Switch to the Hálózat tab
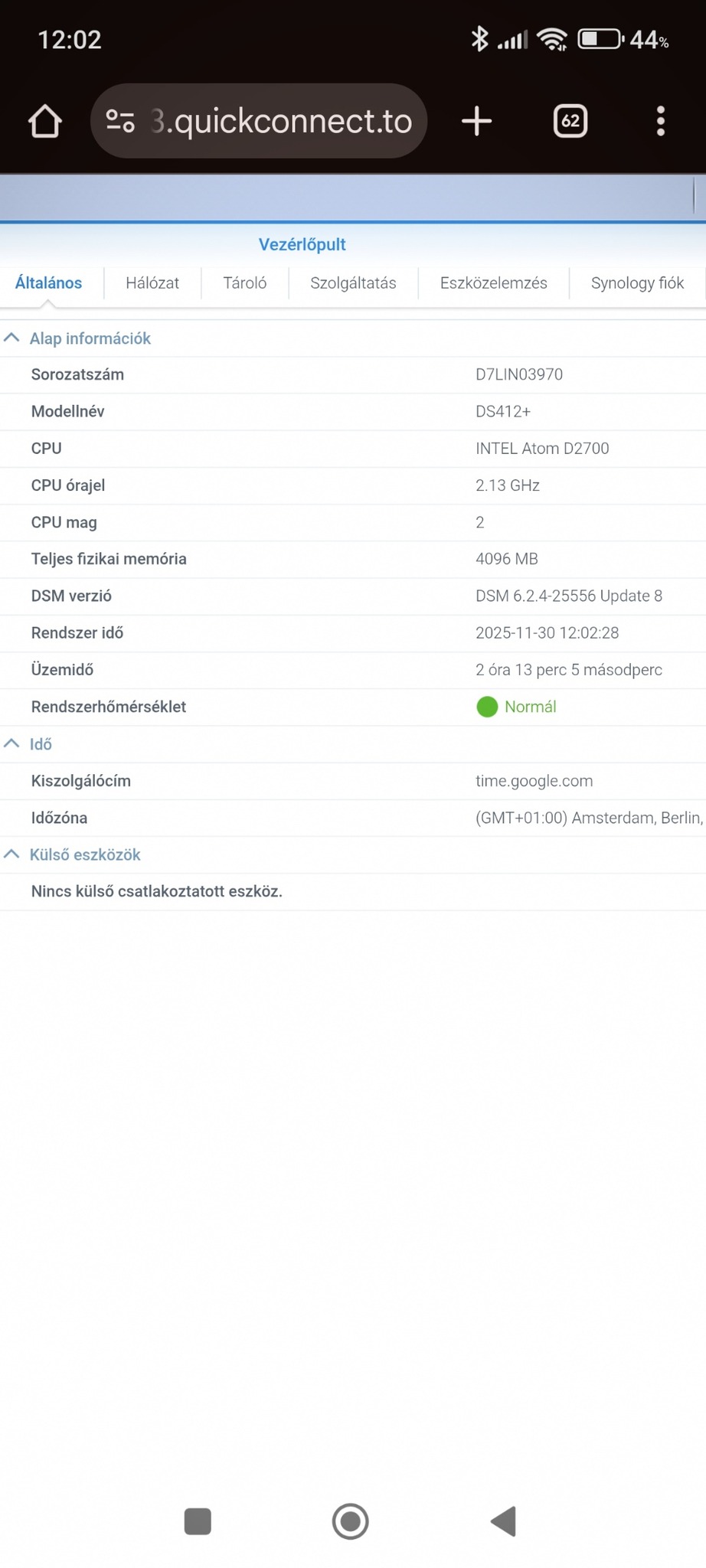The width and height of the screenshot is (706, 1568). [x=152, y=283]
